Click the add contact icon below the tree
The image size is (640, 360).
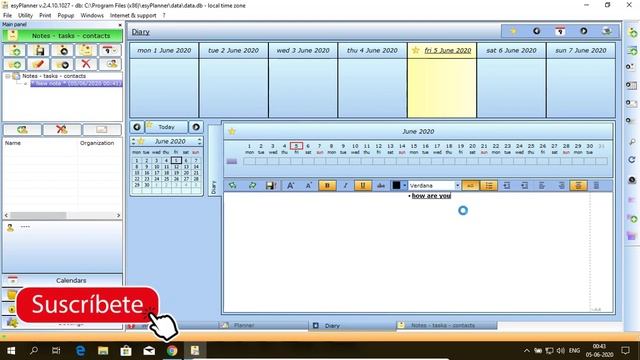tap(22, 130)
